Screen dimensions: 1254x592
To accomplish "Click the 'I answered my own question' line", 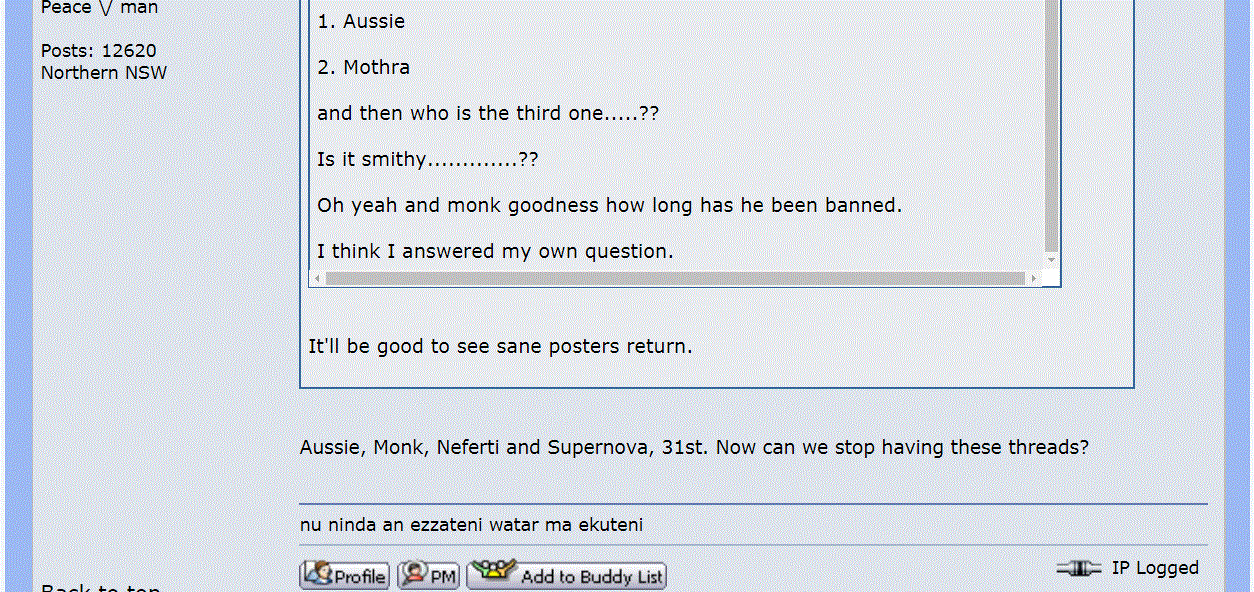I will [495, 252].
